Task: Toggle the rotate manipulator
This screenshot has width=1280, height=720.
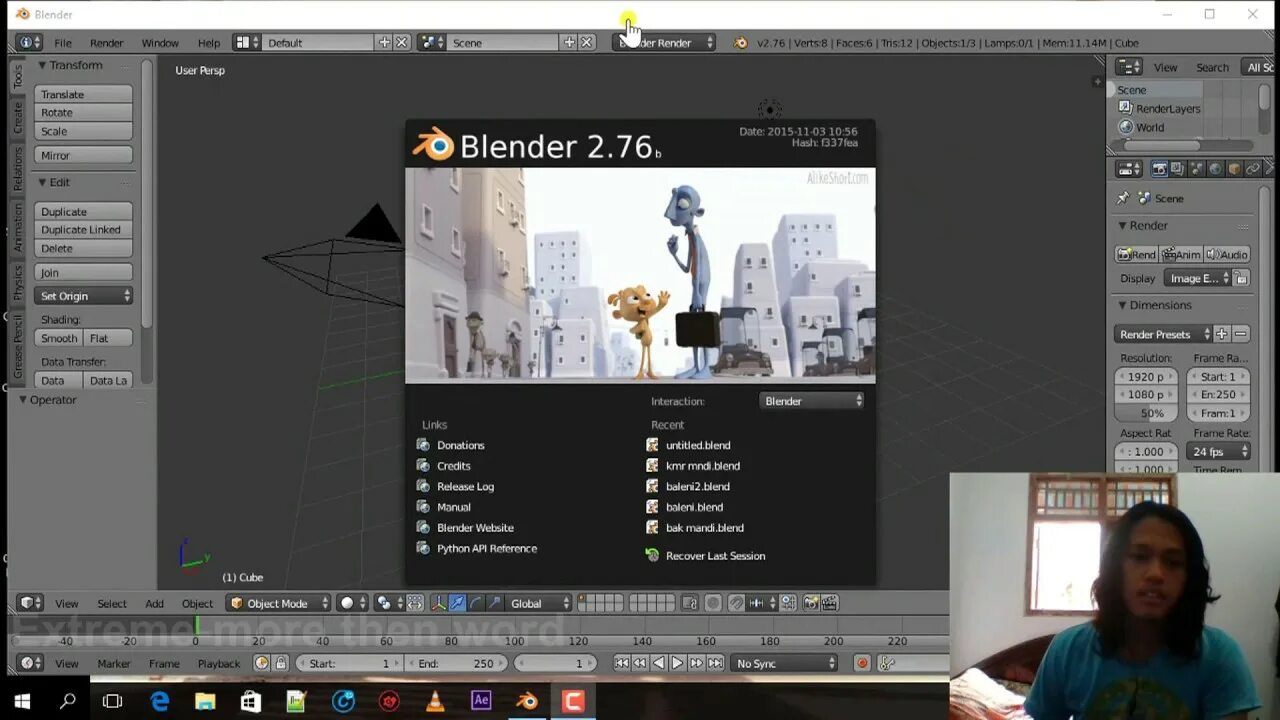Action: 476,603
